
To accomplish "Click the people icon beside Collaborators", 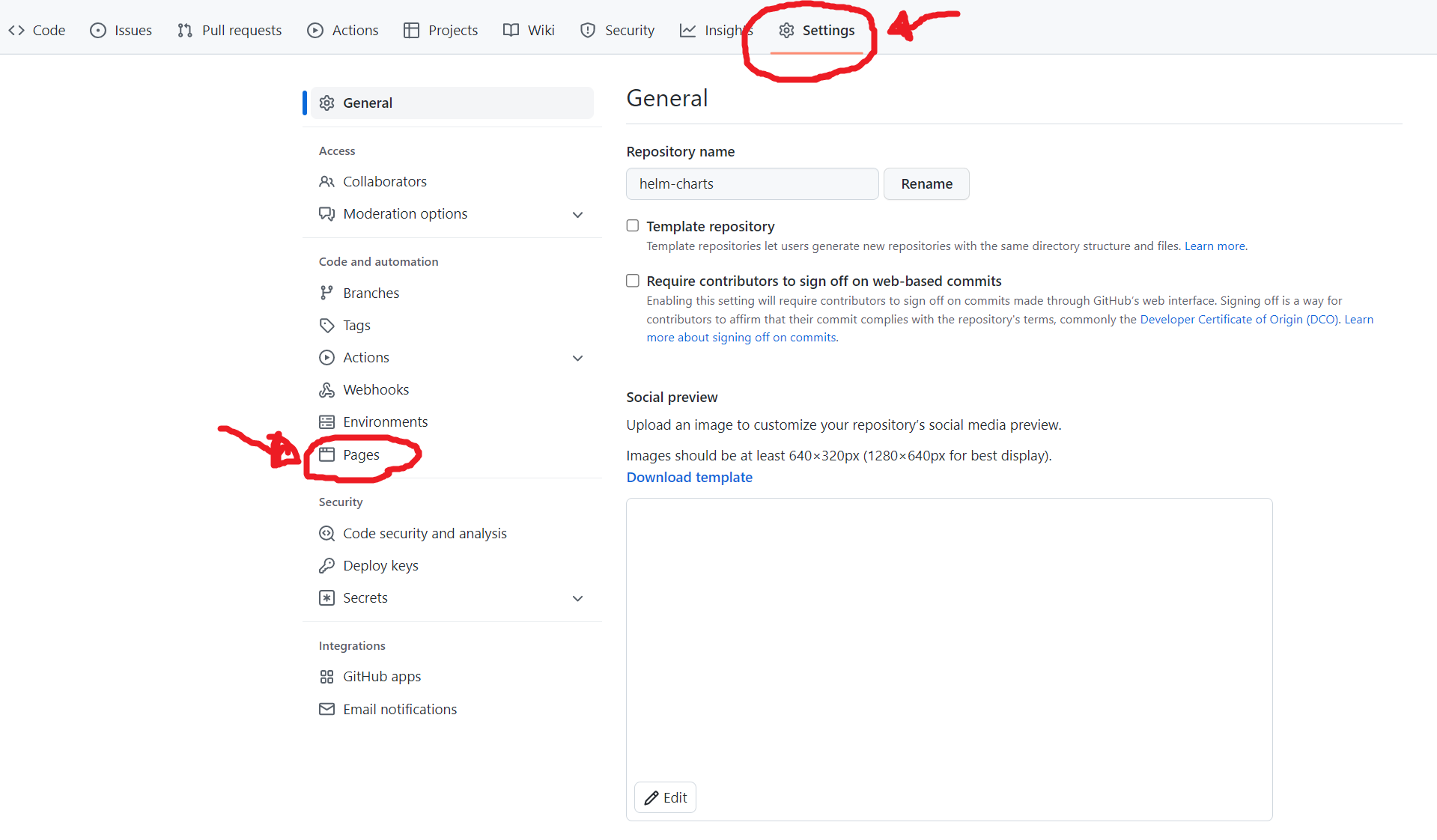I will point(326,181).
